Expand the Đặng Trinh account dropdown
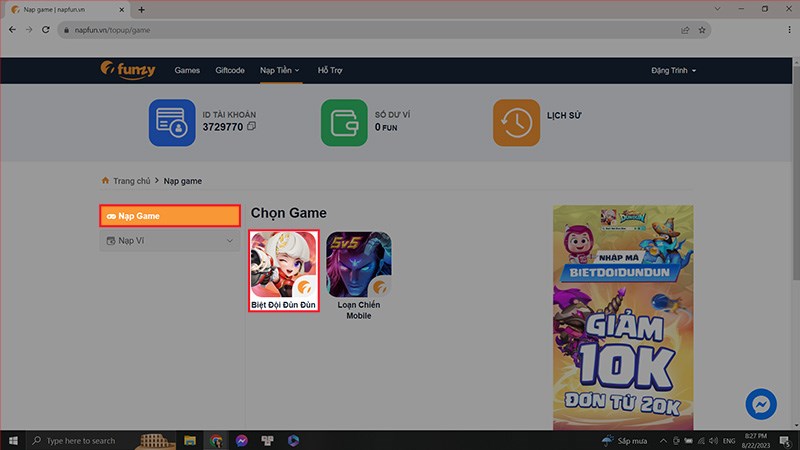Viewport: 800px width, 450px height. (673, 70)
